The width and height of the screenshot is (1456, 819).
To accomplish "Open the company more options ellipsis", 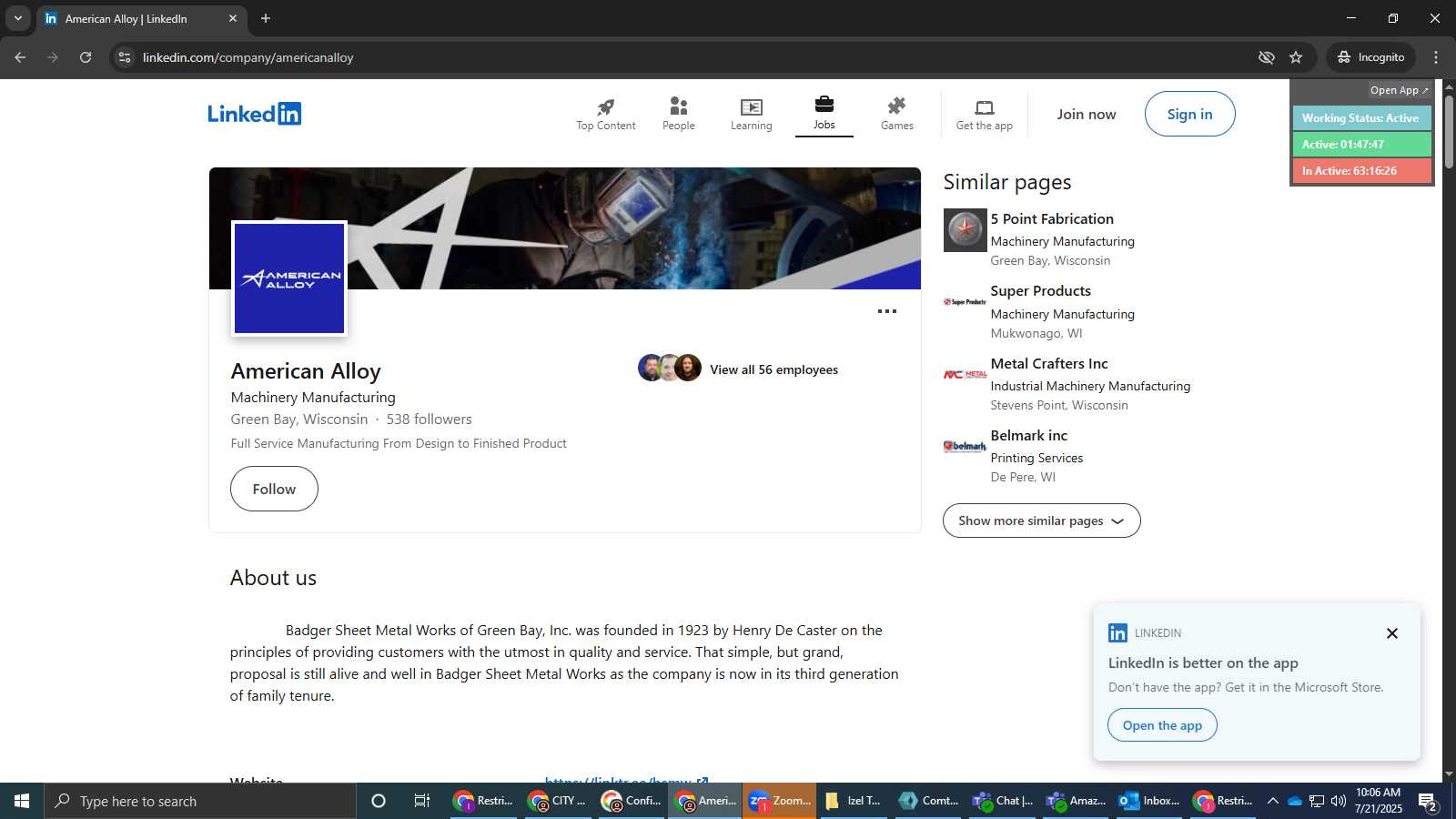I will (887, 311).
